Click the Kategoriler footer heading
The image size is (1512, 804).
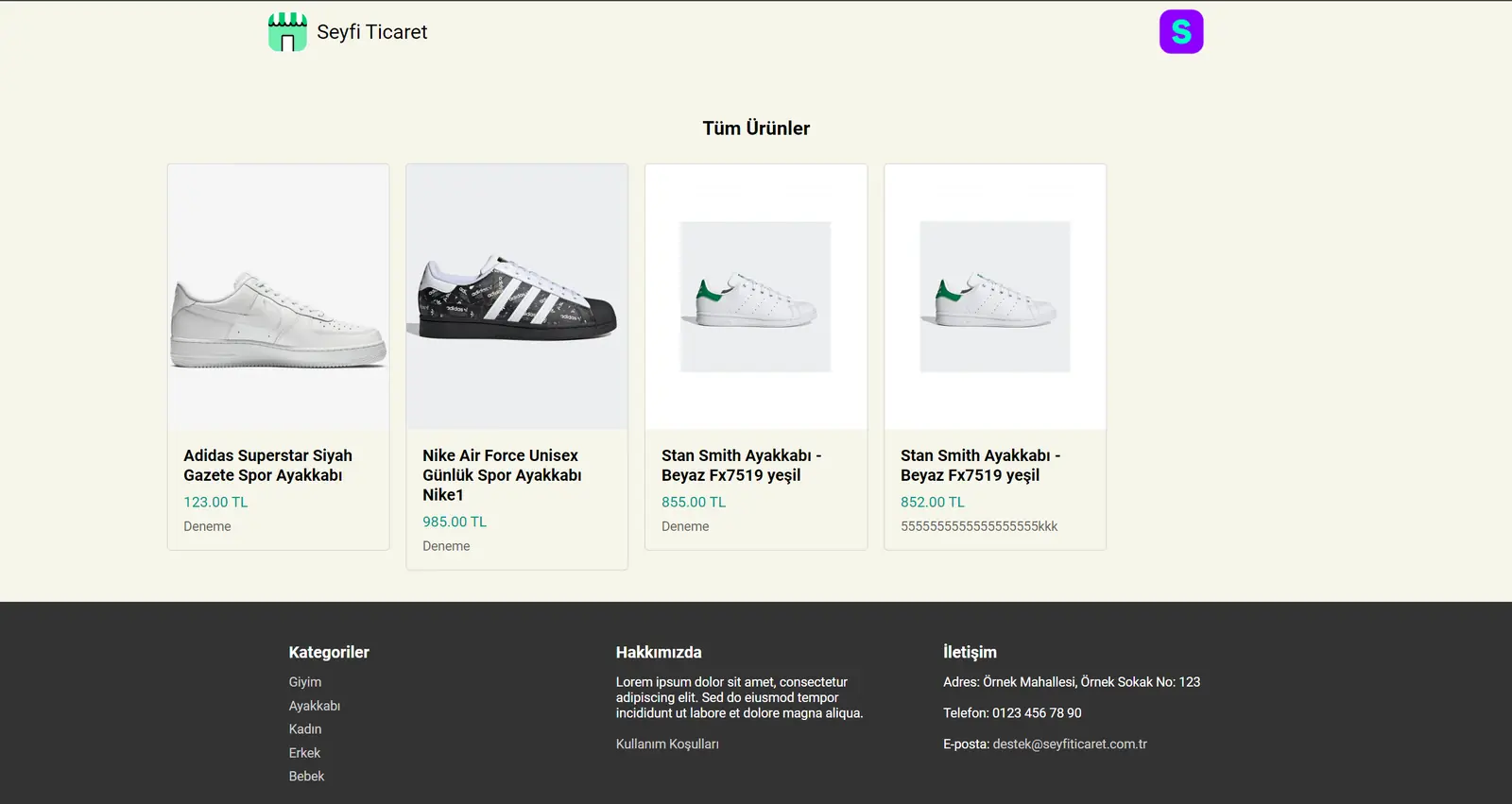click(329, 653)
